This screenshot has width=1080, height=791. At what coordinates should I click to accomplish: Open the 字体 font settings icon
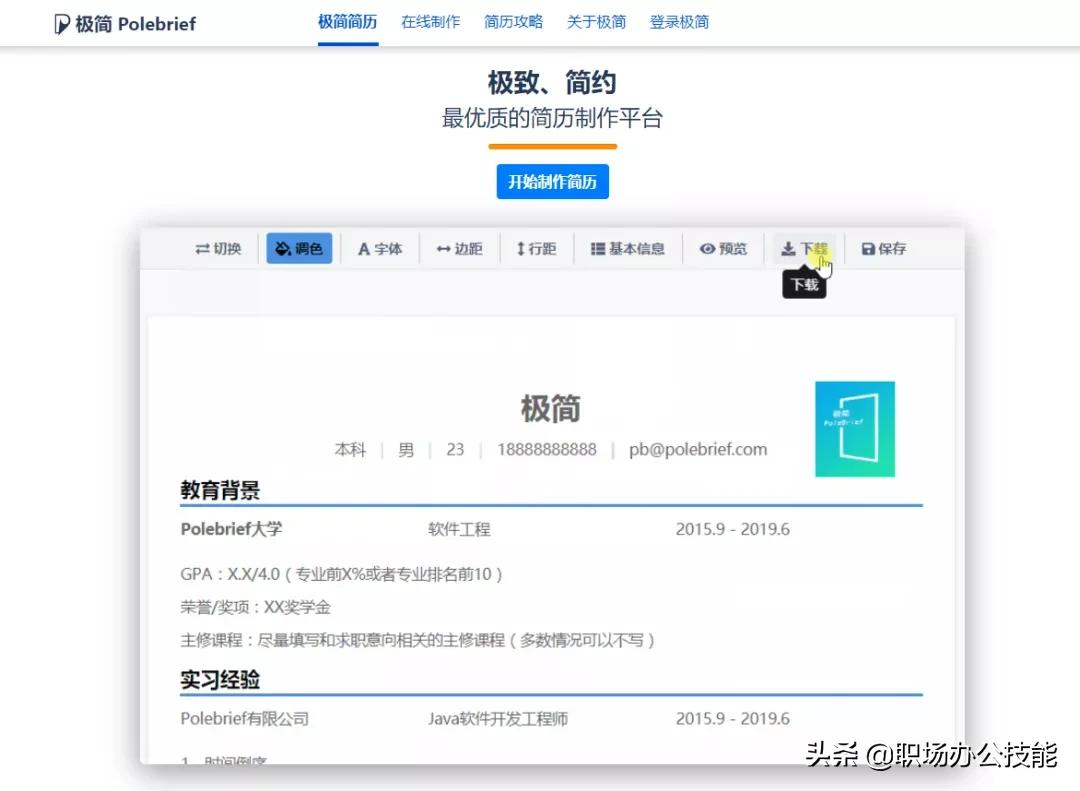tap(379, 248)
